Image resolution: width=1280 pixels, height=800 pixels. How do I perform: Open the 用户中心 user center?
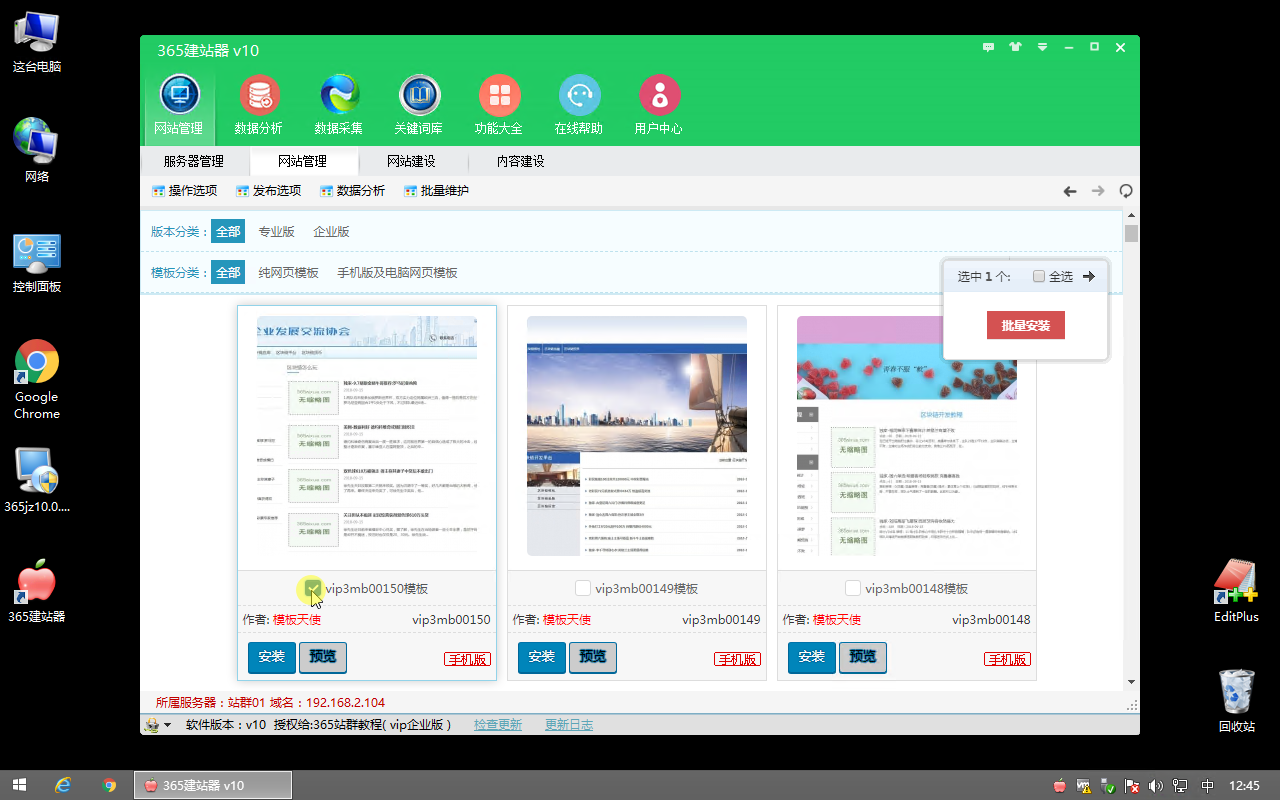click(659, 105)
